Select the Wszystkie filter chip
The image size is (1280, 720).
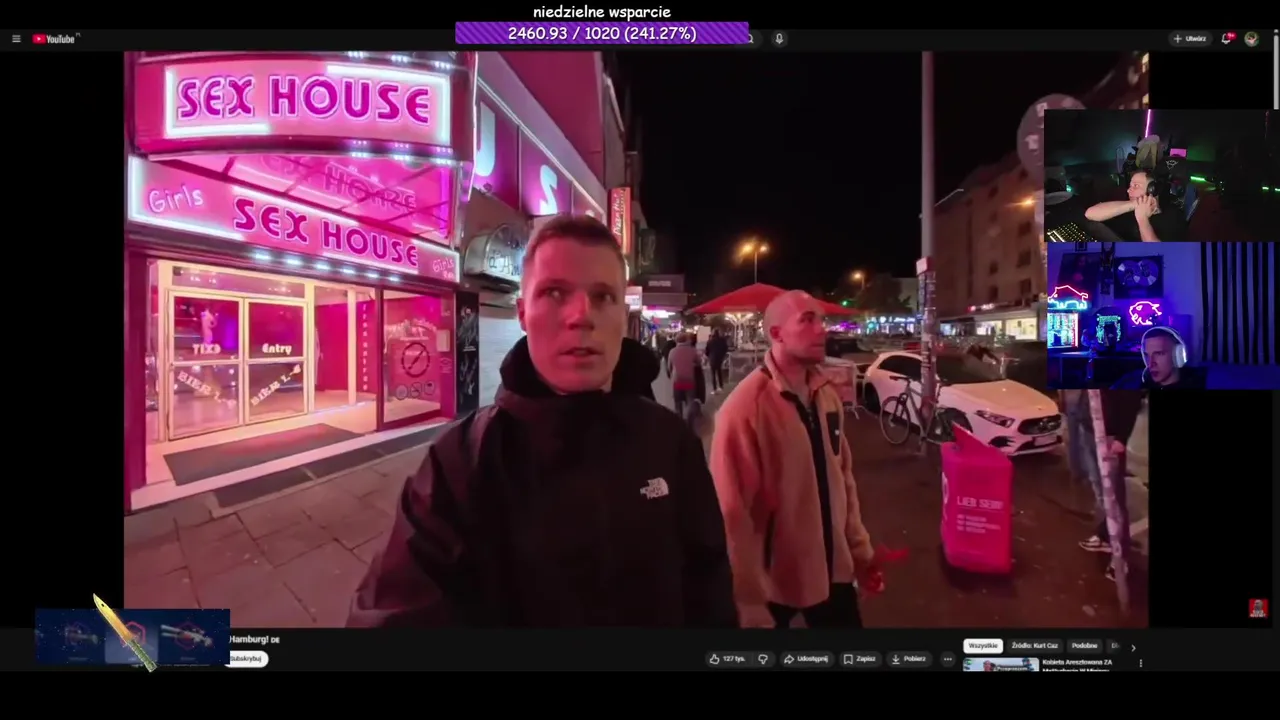983,646
